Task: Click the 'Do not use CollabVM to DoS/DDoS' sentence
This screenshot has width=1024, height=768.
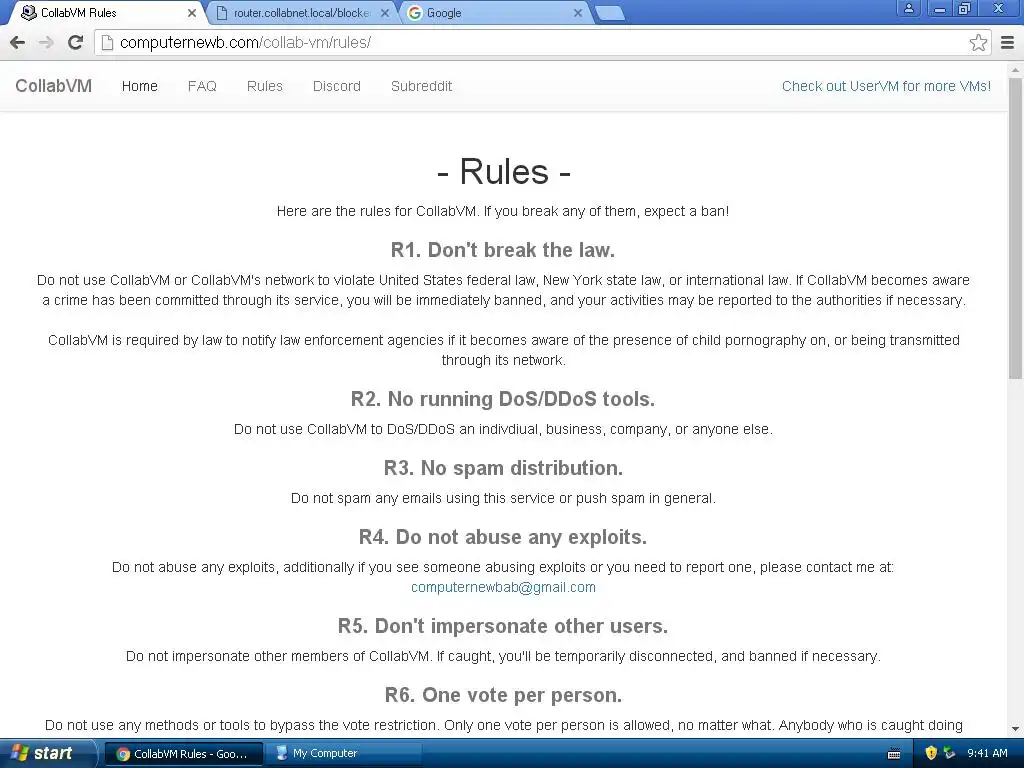Action: tap(503, 430)
